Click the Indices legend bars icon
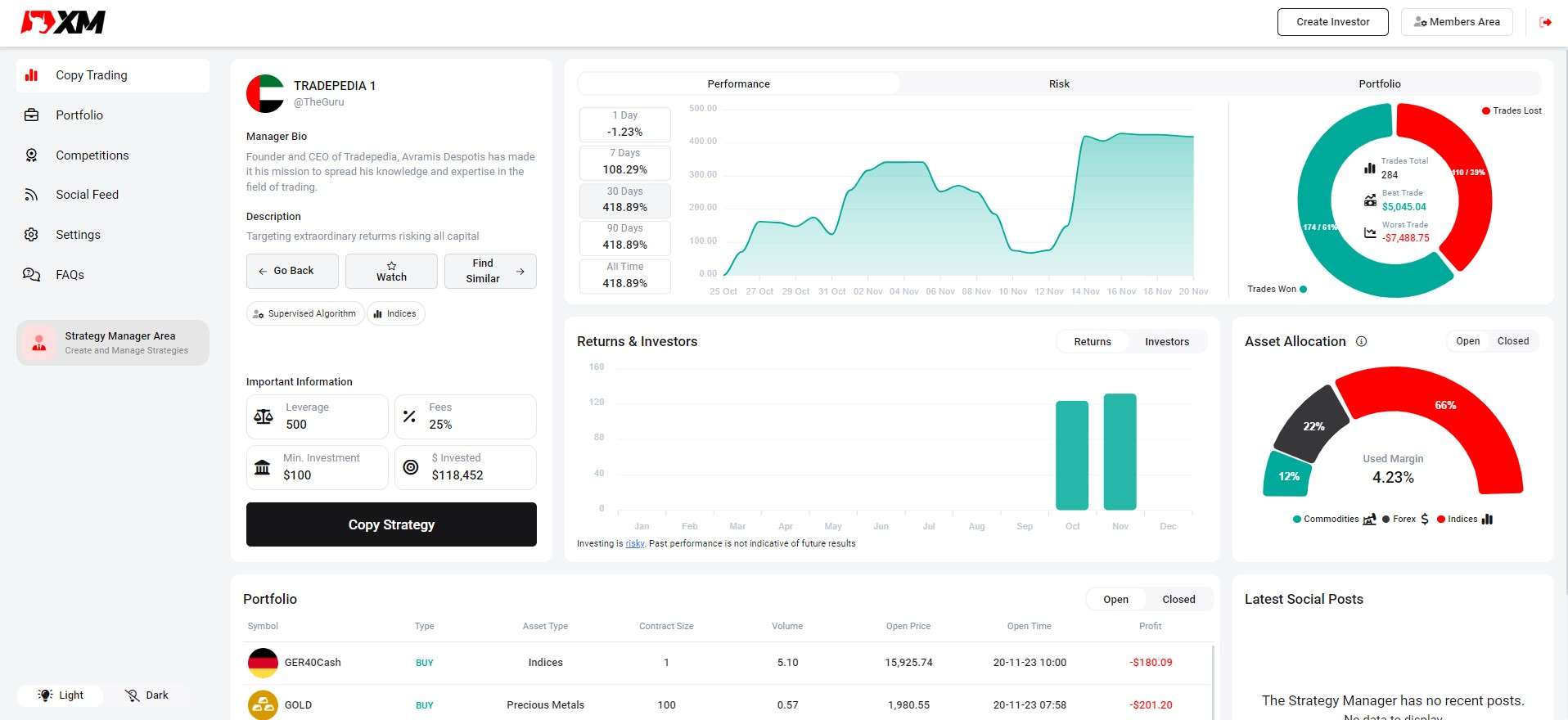The image size is (1568, 720). [x=1487, y=519]
